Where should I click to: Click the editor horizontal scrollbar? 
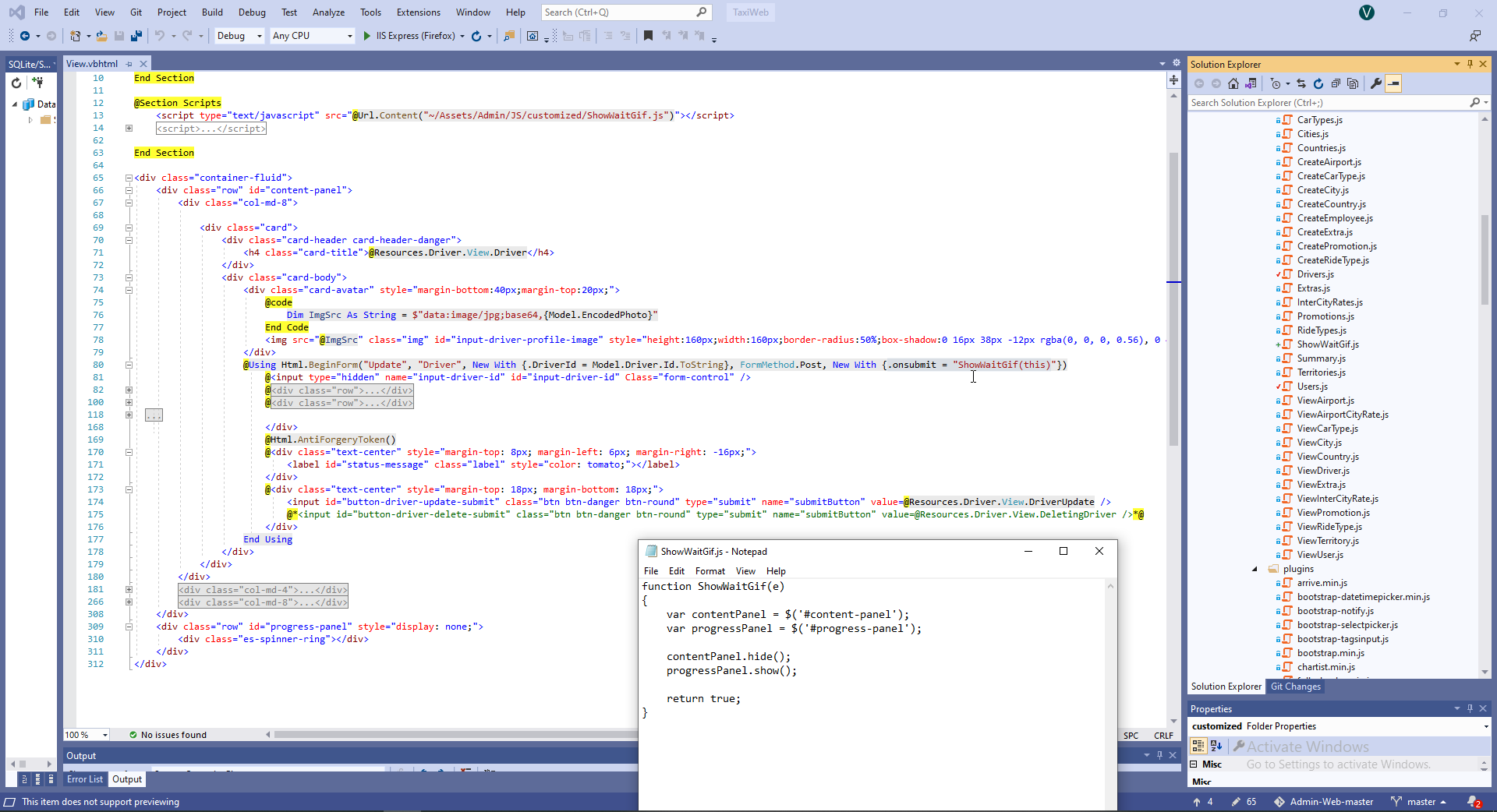(x=456, y=735)
